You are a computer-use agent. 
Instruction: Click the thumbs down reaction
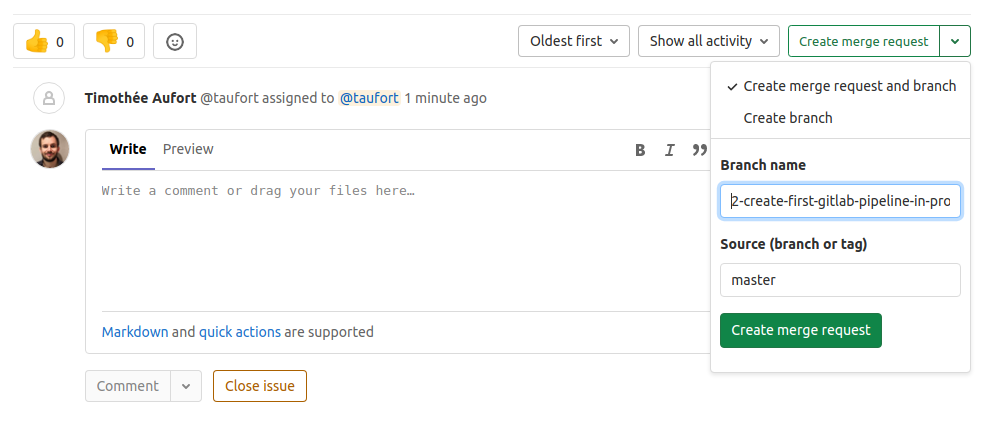(114, 42)
